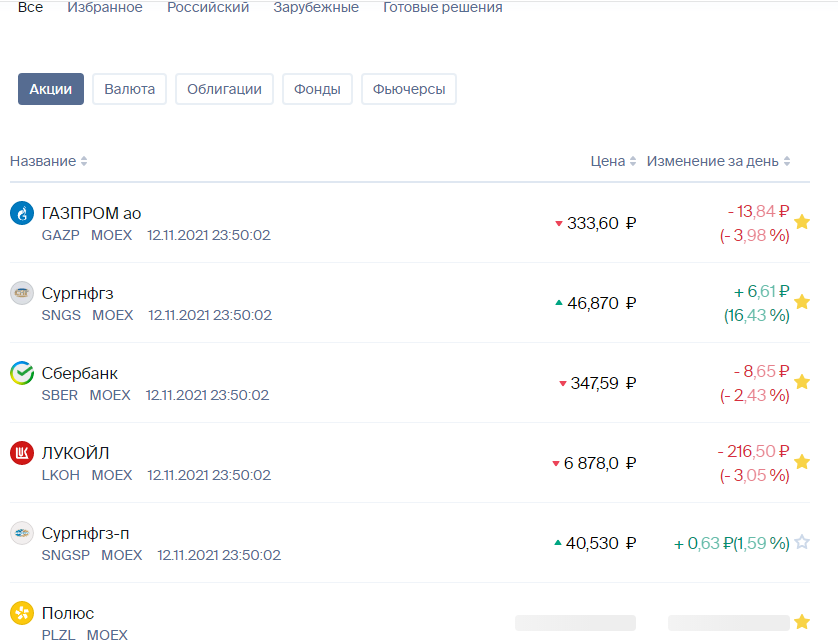Open the ЛУКОЙЛ stock entry
Image resolution: width=838 pixels, height=640 pixels.
(75, 453)
